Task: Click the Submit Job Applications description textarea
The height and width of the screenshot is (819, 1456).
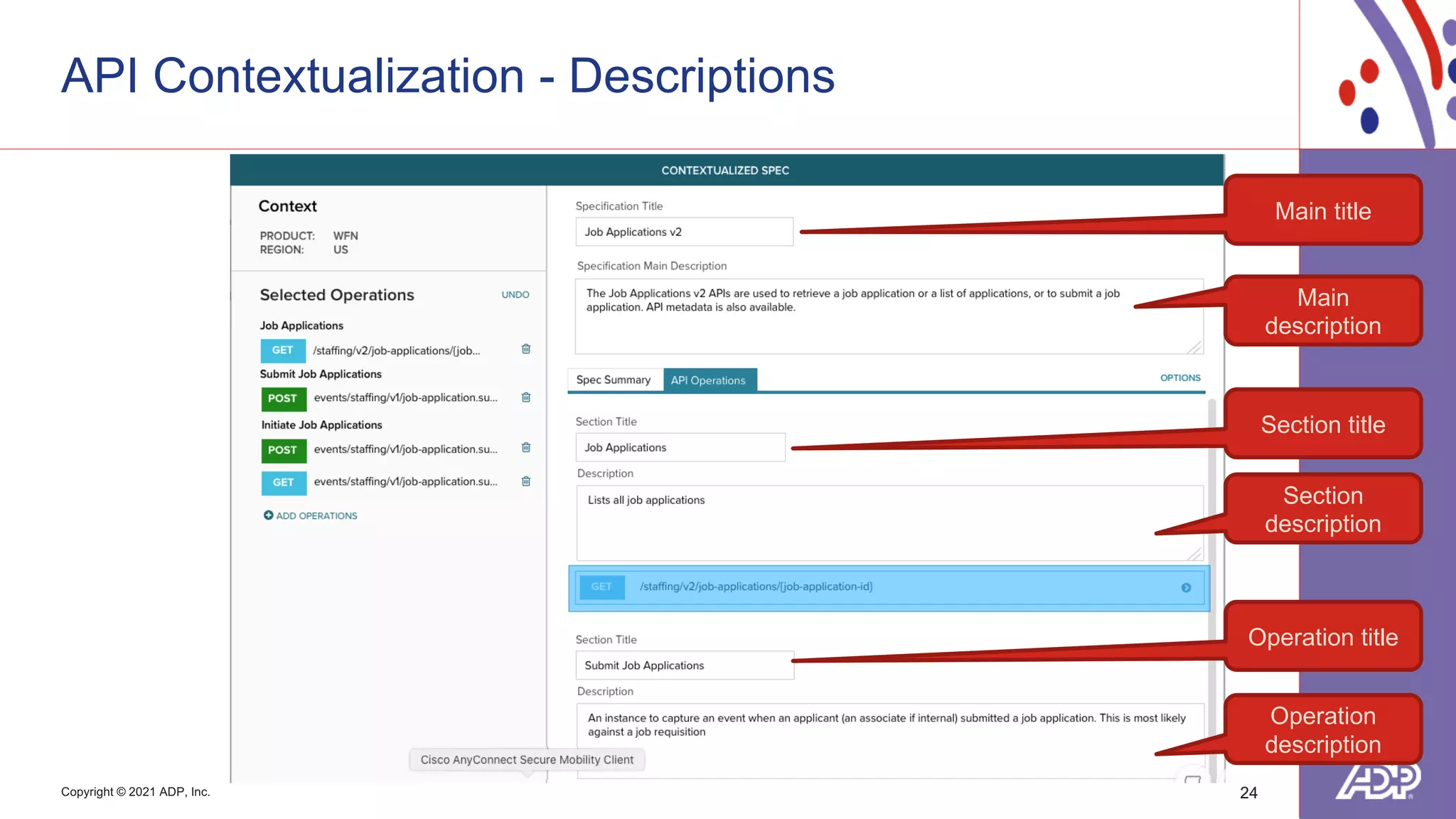Action: tap(889, 741)
